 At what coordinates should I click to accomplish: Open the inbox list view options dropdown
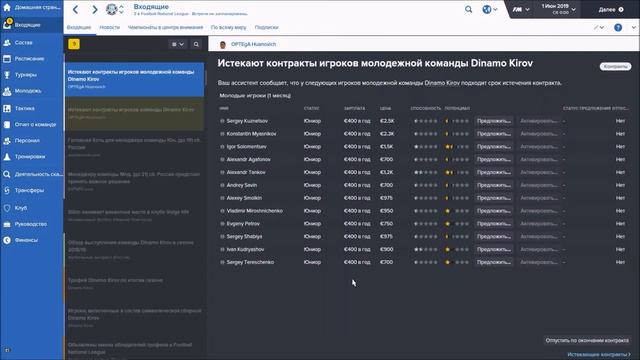178,44
